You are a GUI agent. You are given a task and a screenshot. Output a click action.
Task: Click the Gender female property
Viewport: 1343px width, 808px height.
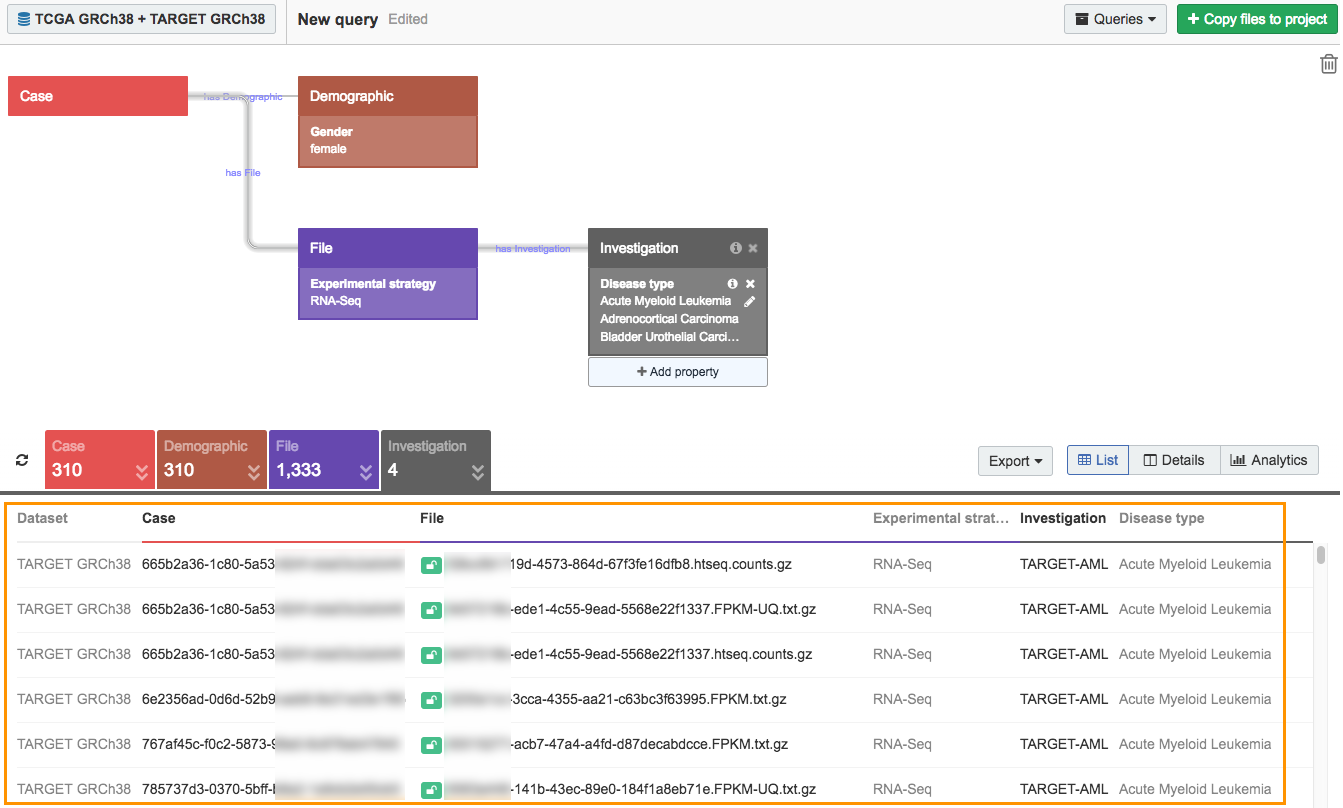coord(388,141)
